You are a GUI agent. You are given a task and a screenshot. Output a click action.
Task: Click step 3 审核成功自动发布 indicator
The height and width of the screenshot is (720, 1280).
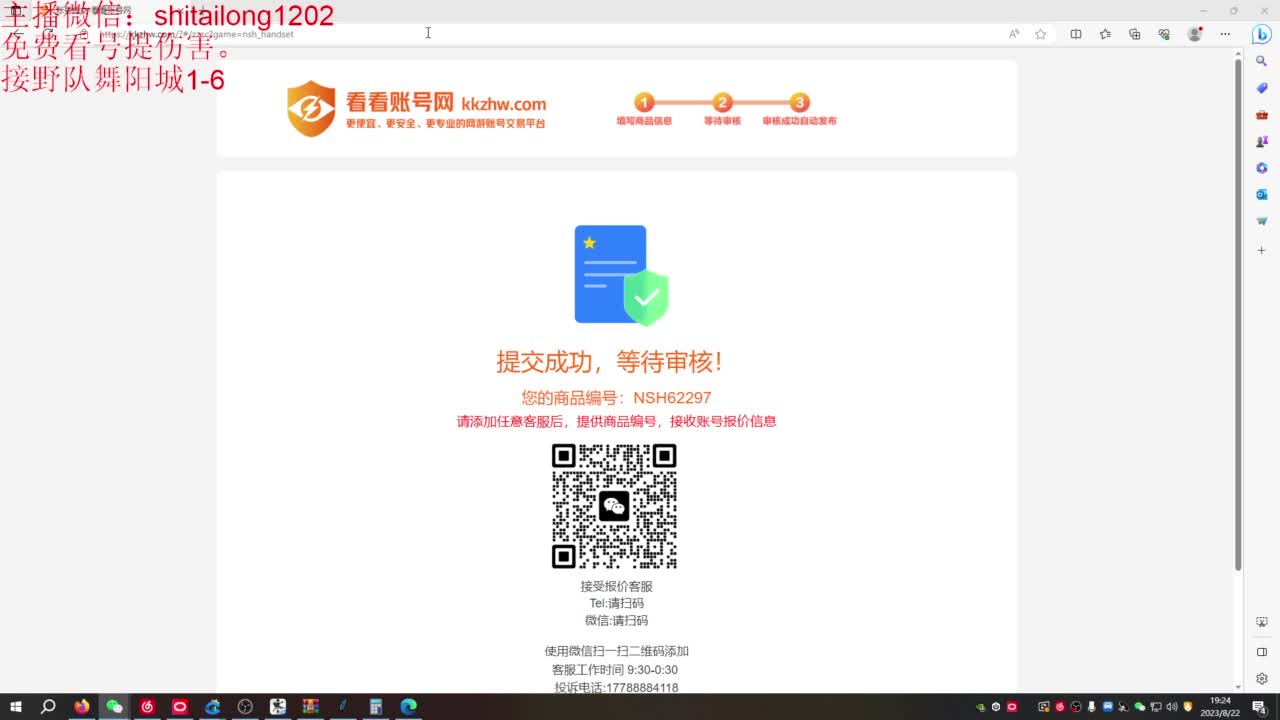(x=799, y=110)
